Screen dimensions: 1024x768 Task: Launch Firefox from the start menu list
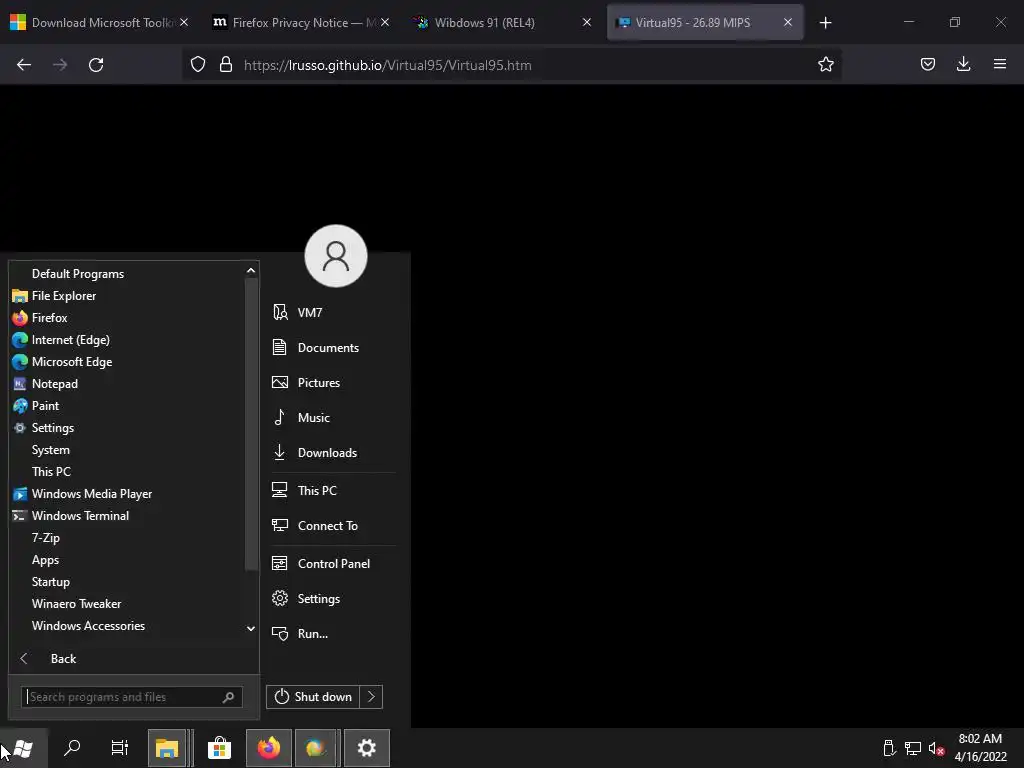point(49,317)
